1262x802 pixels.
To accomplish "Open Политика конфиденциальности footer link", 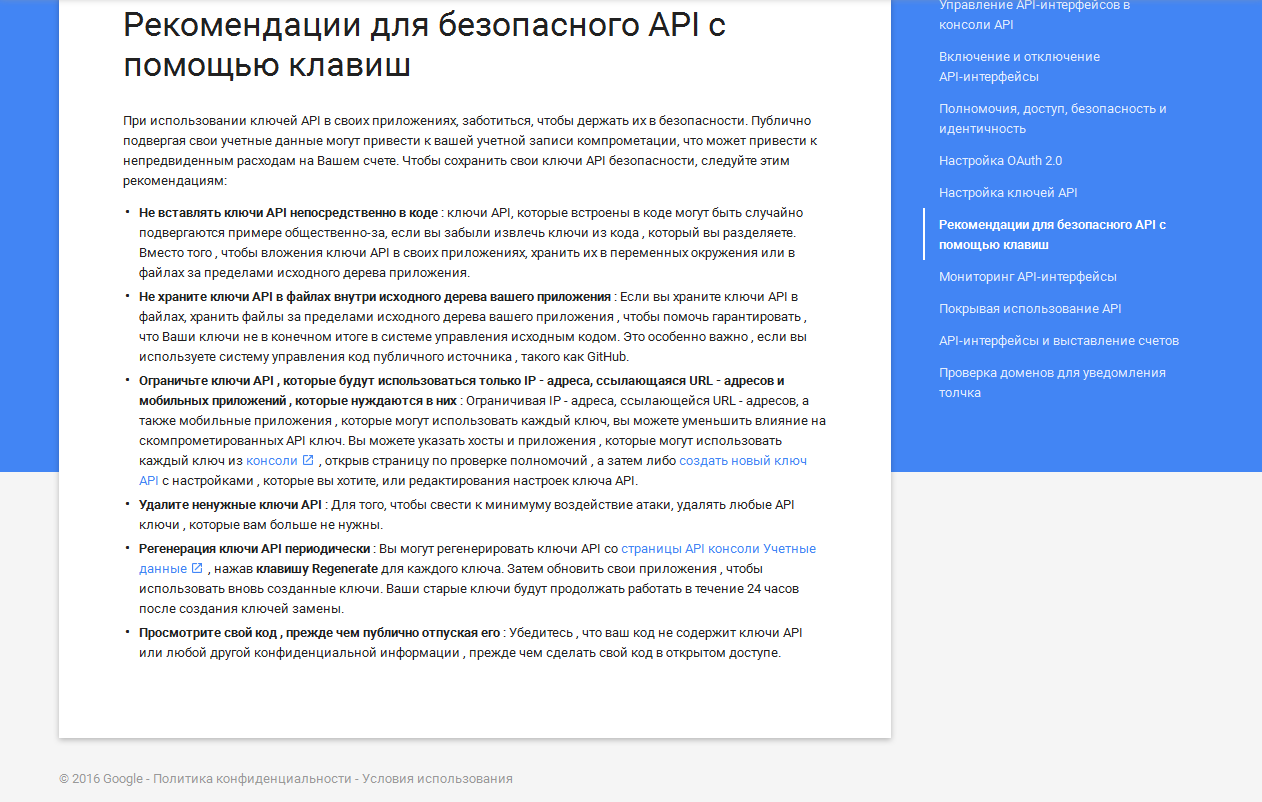I will click(251, 779).
